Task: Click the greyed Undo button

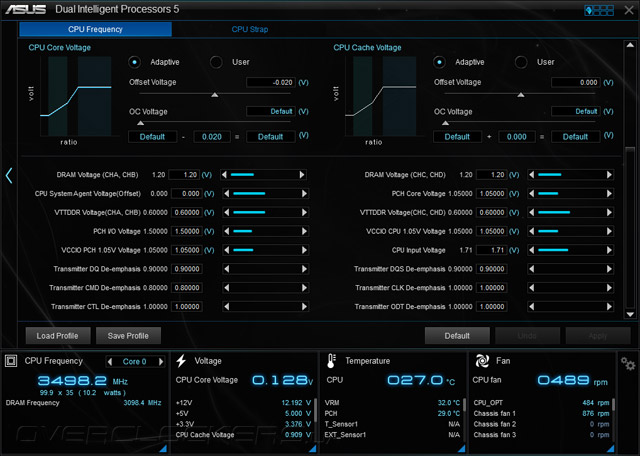Action: [x=527, y=336]
